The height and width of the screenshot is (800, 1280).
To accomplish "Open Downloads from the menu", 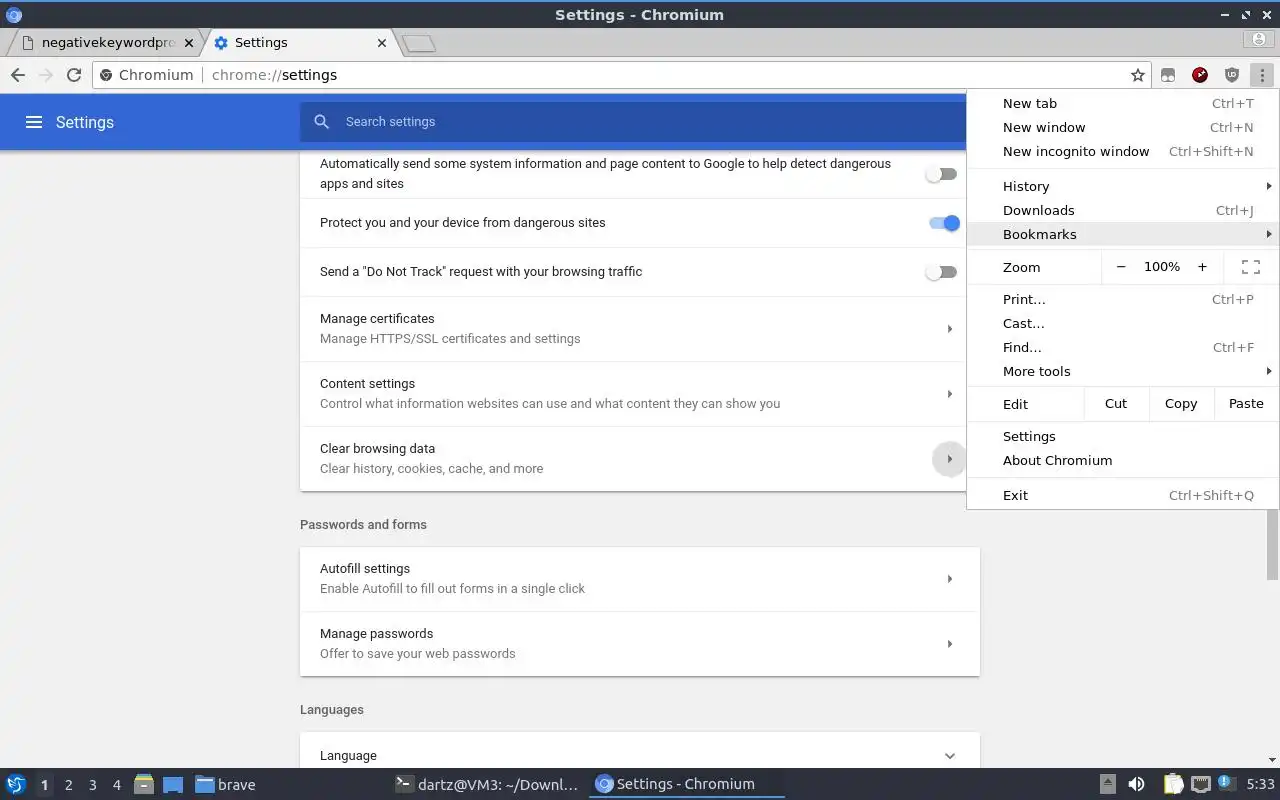I will (1123, 210).
